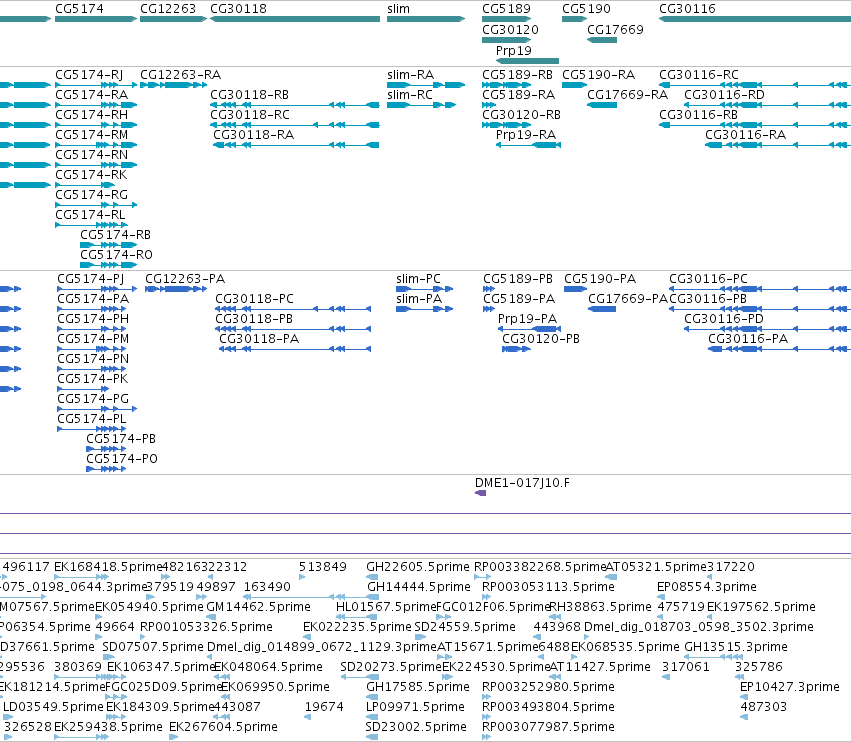Click the slim gene label
Image resolution: width=851 pixels, height=742 pixels.
(398, 9)
